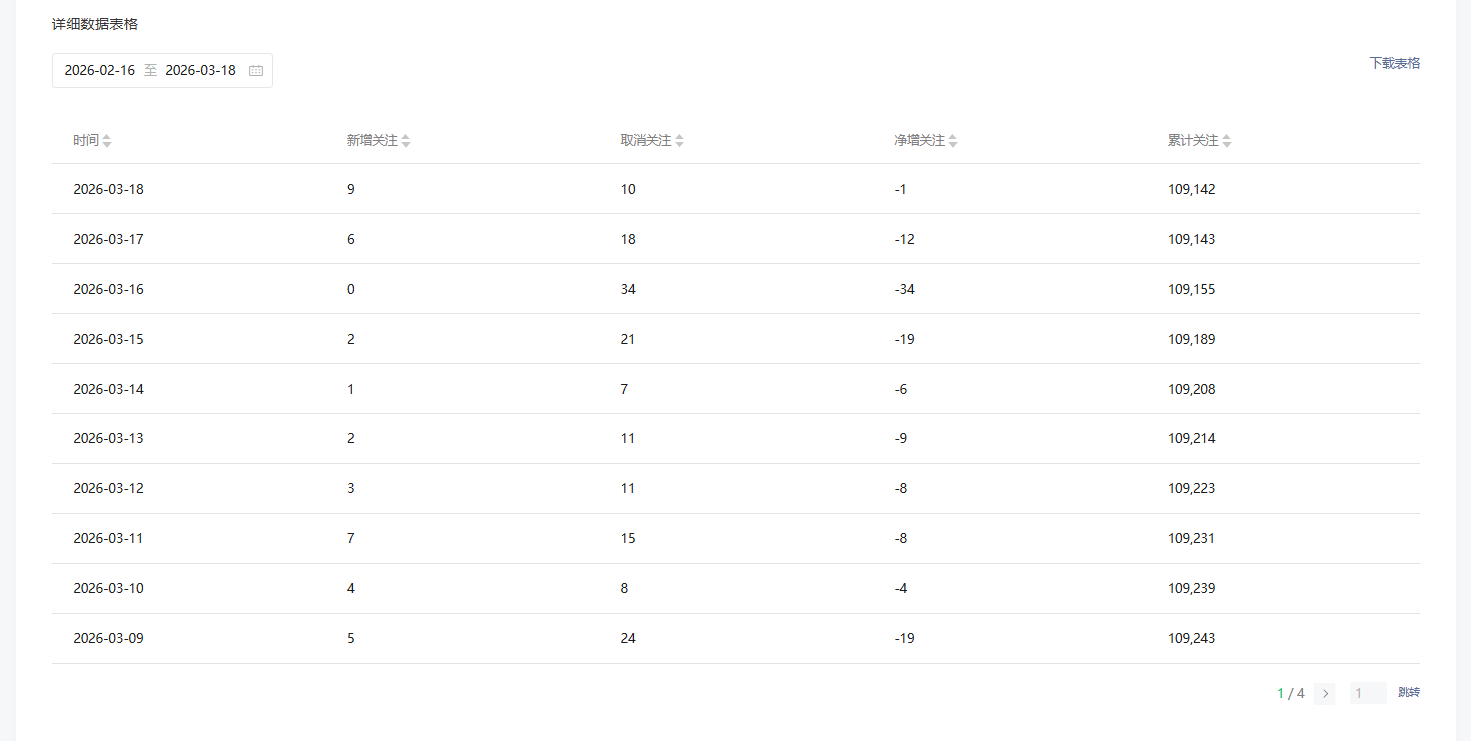Click net follow value -34
Screen dimensions: 1471x741
point(904,289)
